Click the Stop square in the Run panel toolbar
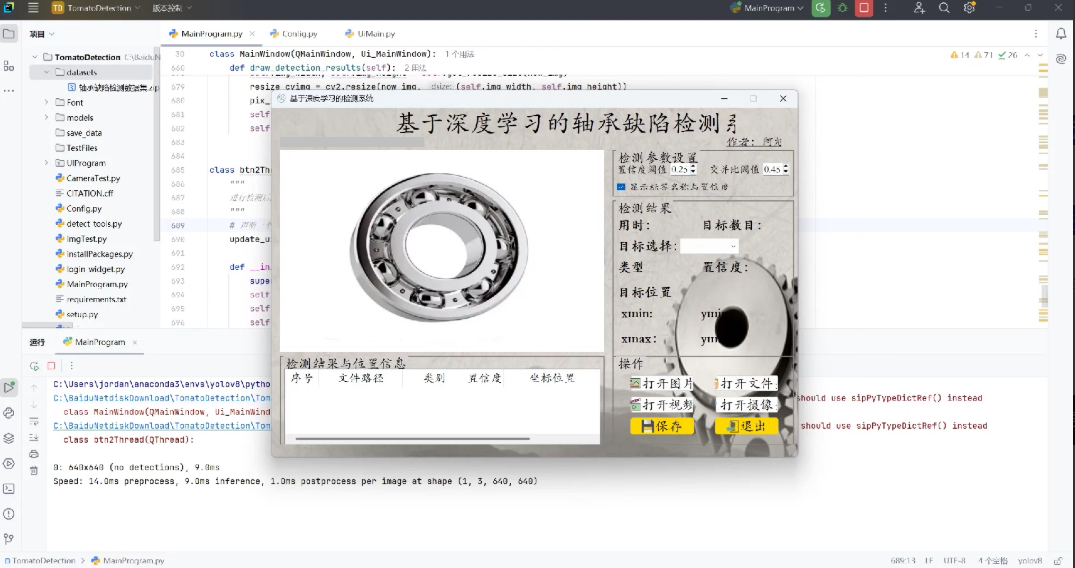The width and height of the screenshot is (1075, 568). (51, 366)
